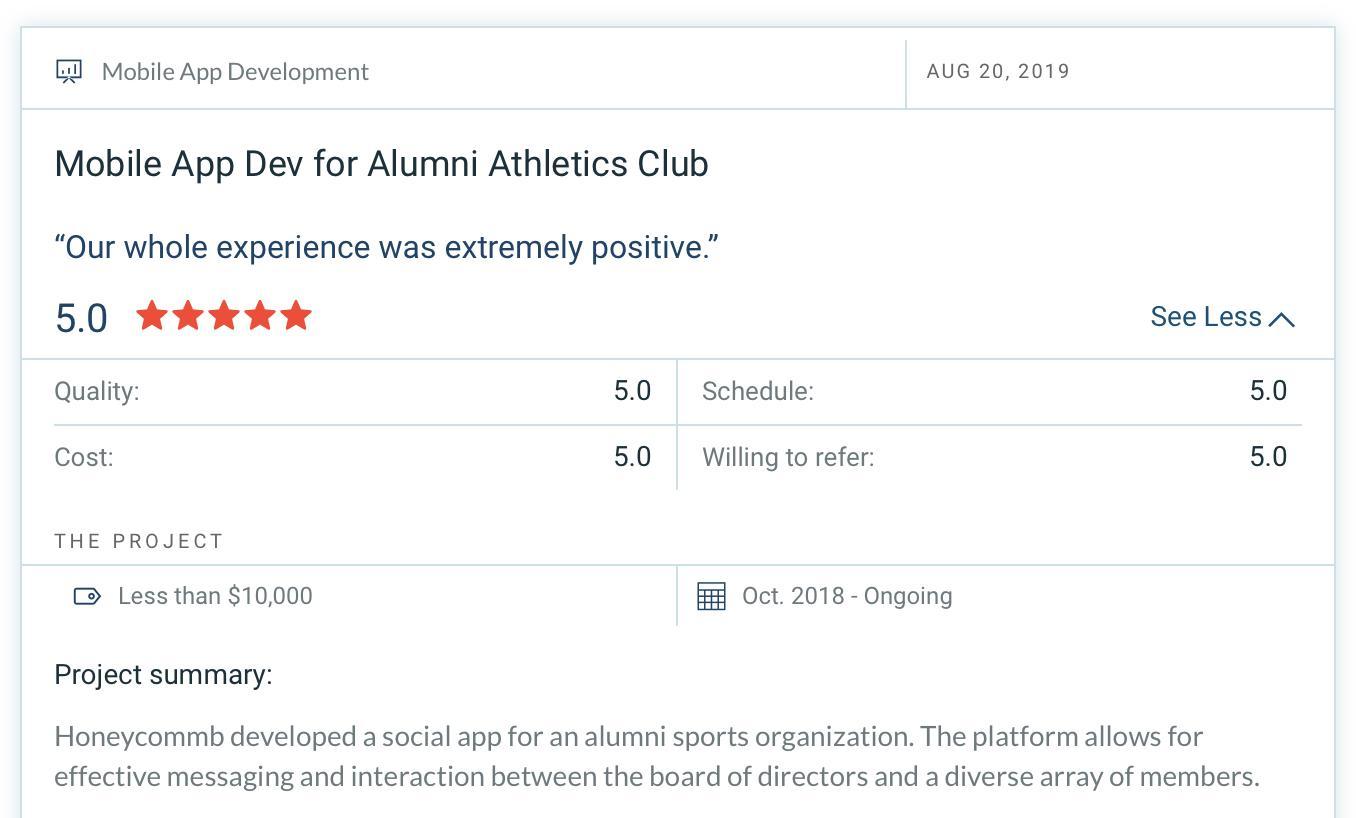Click the price tag budget icon

click(x=87, y=596)
